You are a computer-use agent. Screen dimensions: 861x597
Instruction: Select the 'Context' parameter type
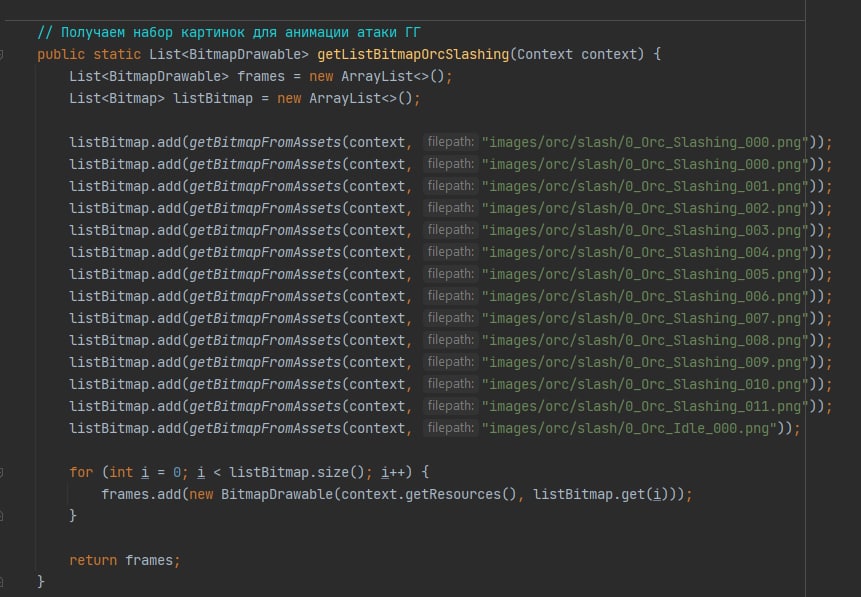point(544,54)
